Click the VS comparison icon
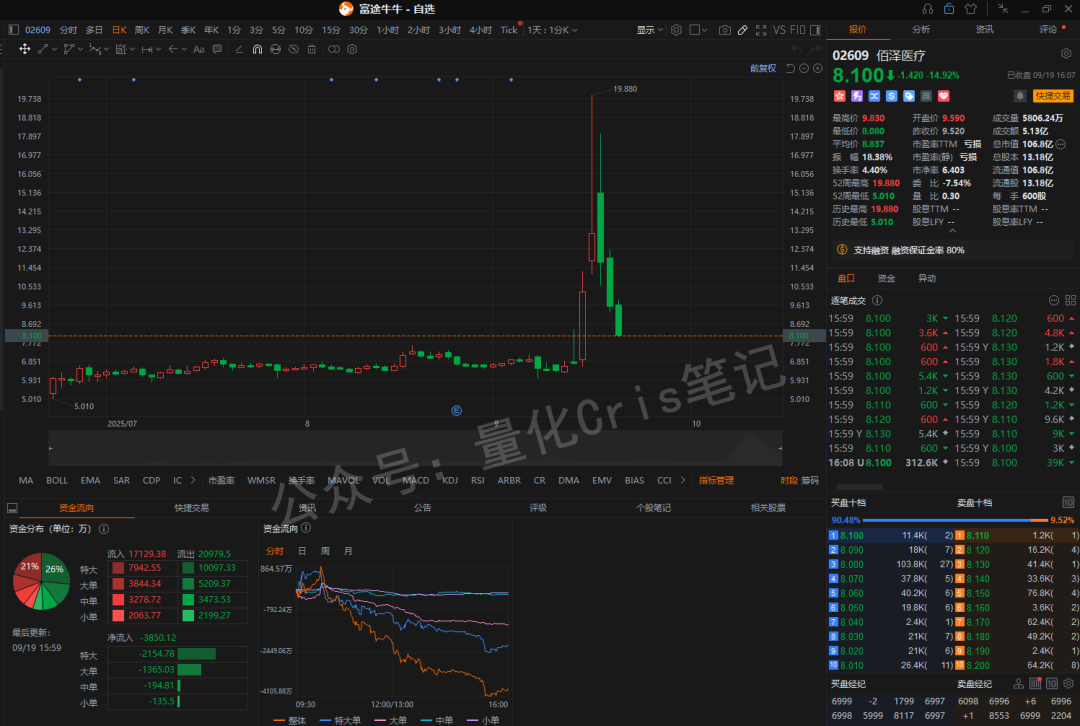Screen dimensions: 1080x726 point(780,29)
